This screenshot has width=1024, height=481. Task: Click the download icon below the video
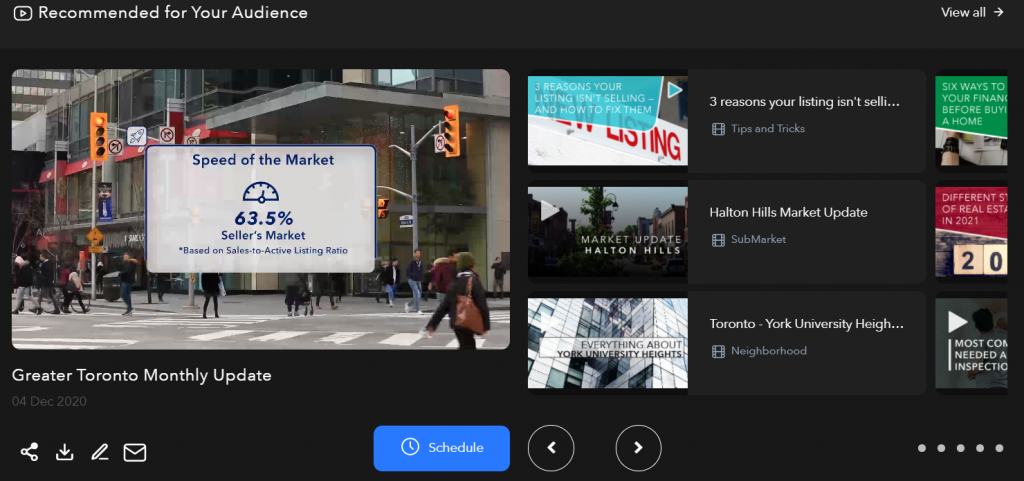tap(65, 452)
